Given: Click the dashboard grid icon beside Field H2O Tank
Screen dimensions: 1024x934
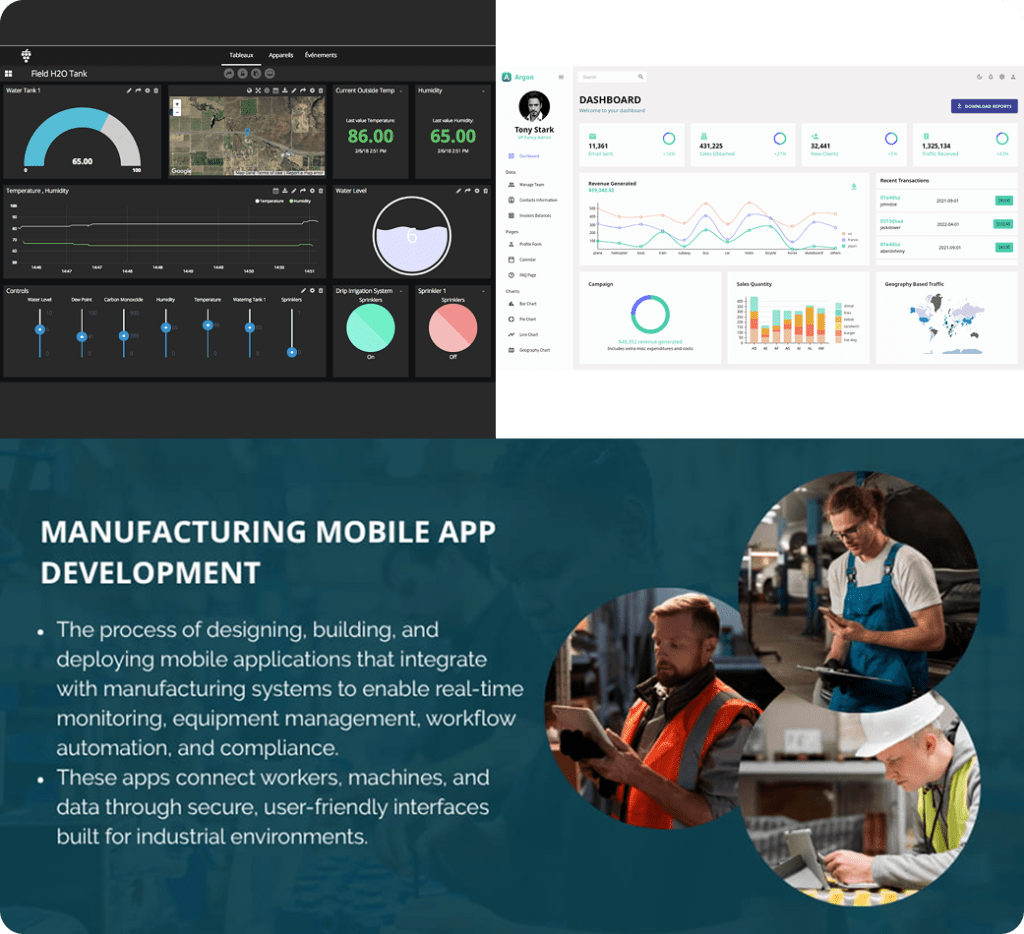Looking at the screenshot, I should [x=9, y=74].
